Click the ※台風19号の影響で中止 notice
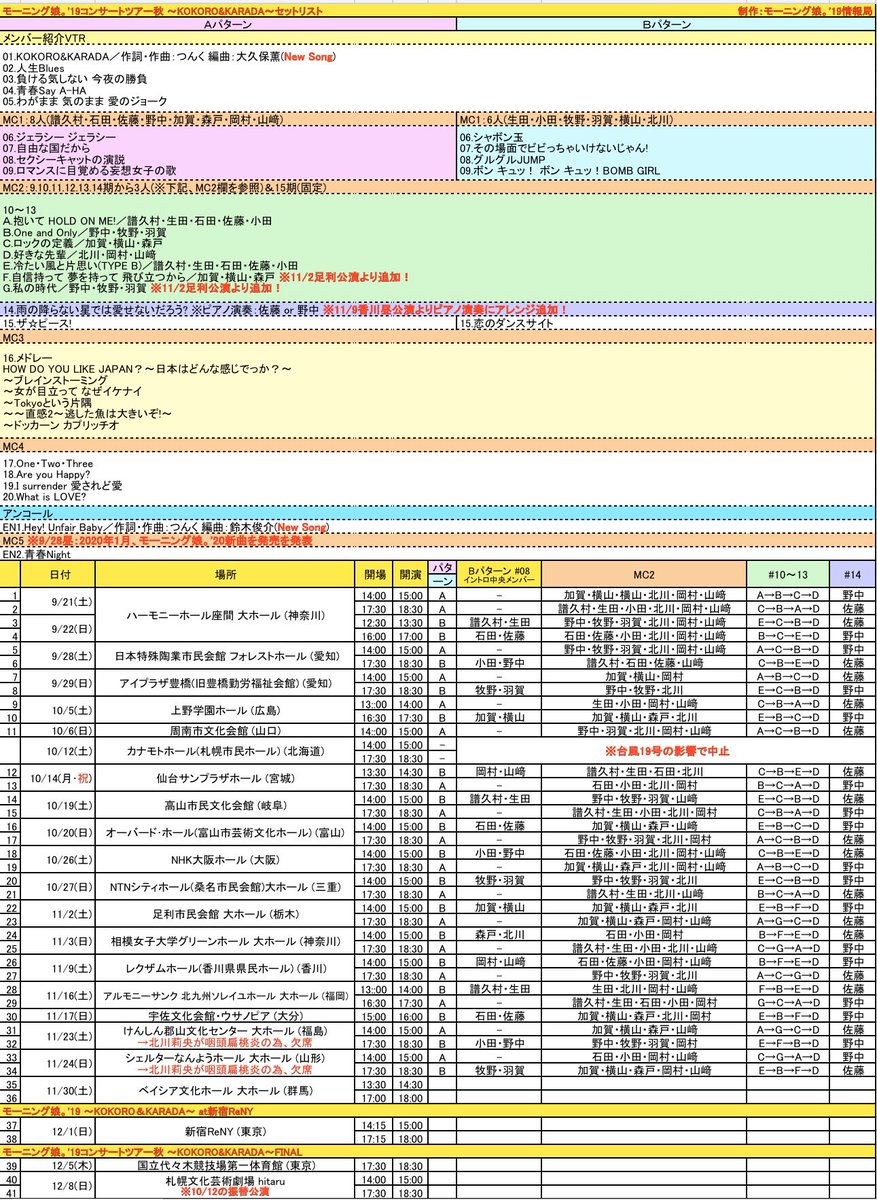This screenshot has height=1200, width=877. 666,751
